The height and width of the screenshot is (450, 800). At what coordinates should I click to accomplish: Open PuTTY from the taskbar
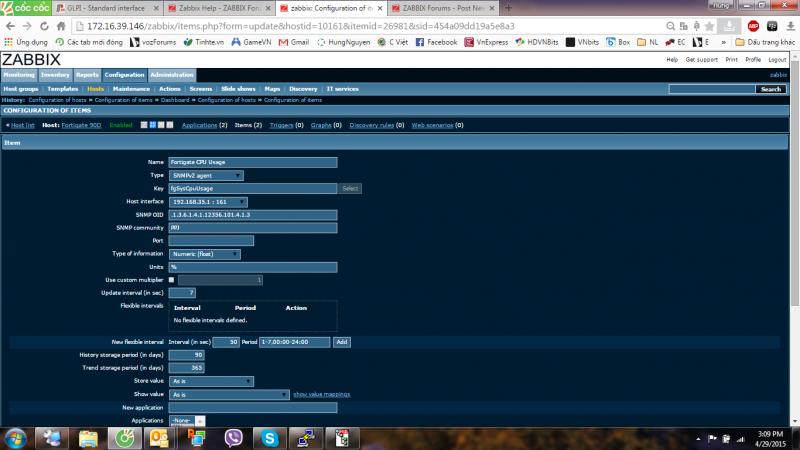(305, 439)
